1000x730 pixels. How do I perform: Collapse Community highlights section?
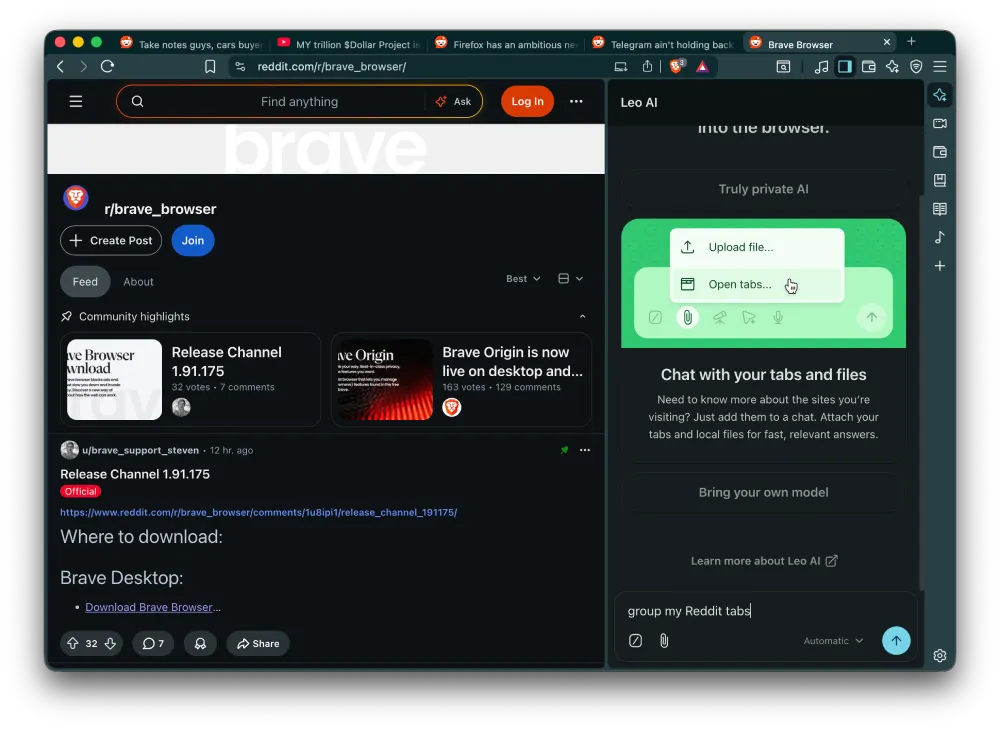click(x=582, y=316)
